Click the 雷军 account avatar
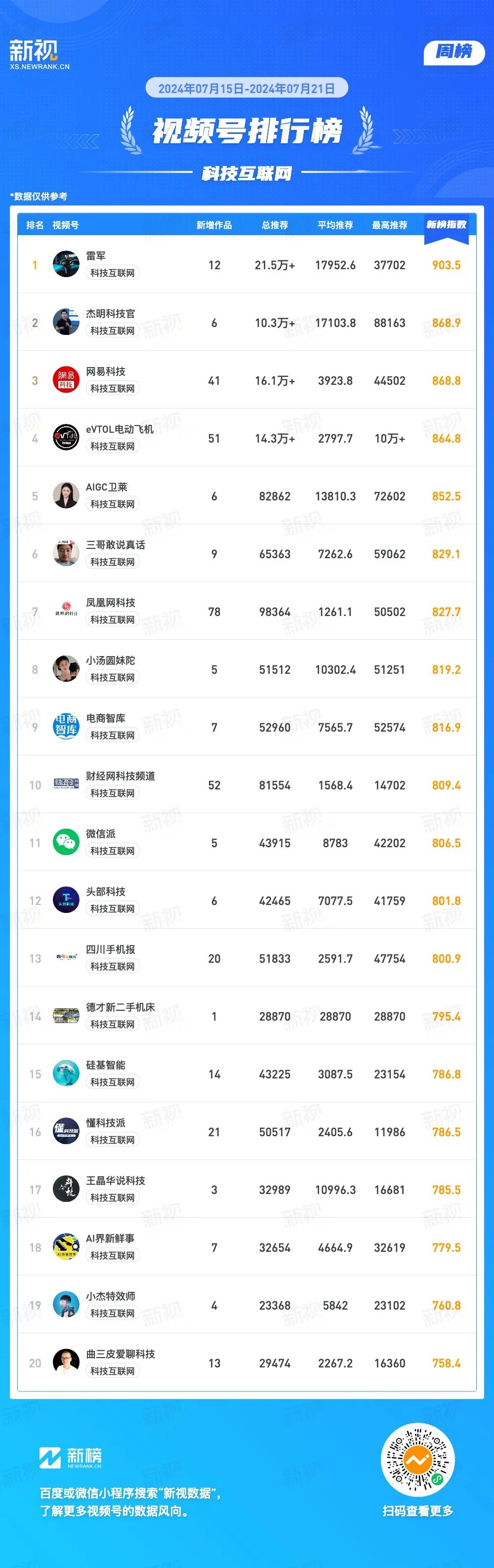Viewport: 494px width, 1568px height. 66,264
